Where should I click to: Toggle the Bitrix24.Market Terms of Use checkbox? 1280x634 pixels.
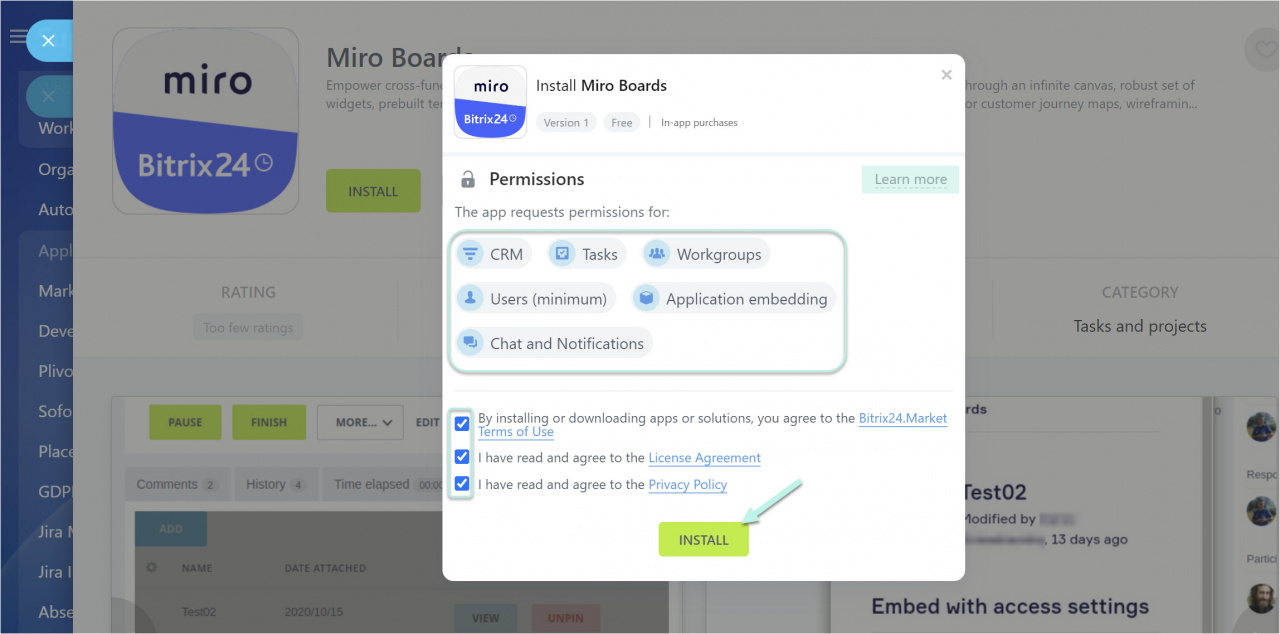tap(461, 424)
